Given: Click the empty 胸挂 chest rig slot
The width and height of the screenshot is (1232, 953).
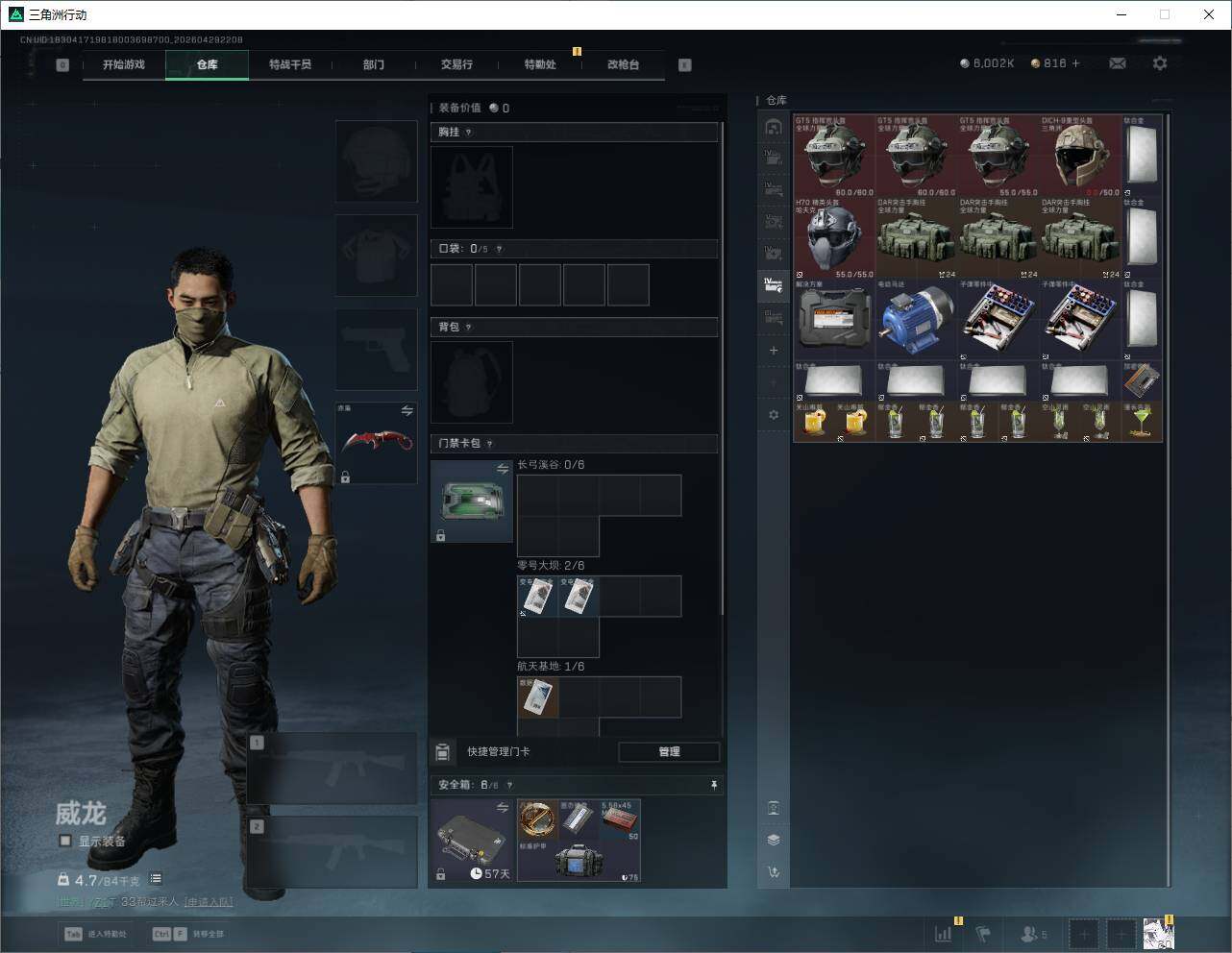Looking at the screenshot, I should point(472,186).
